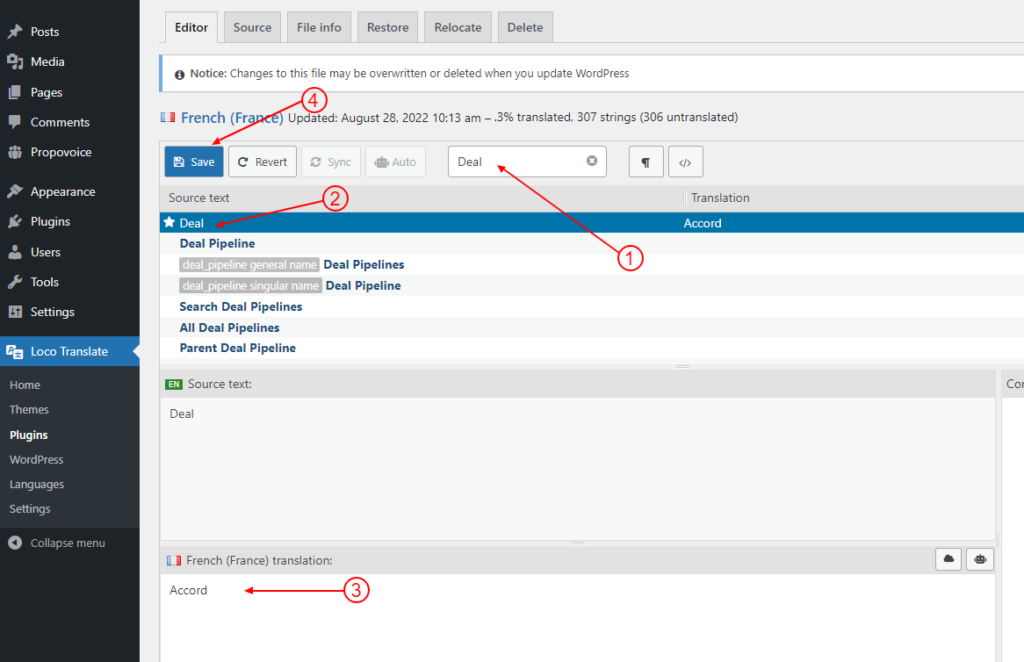Click the French flag next to language title
The width and height of the screenshot is (1024, 662).
click(168, 117)
